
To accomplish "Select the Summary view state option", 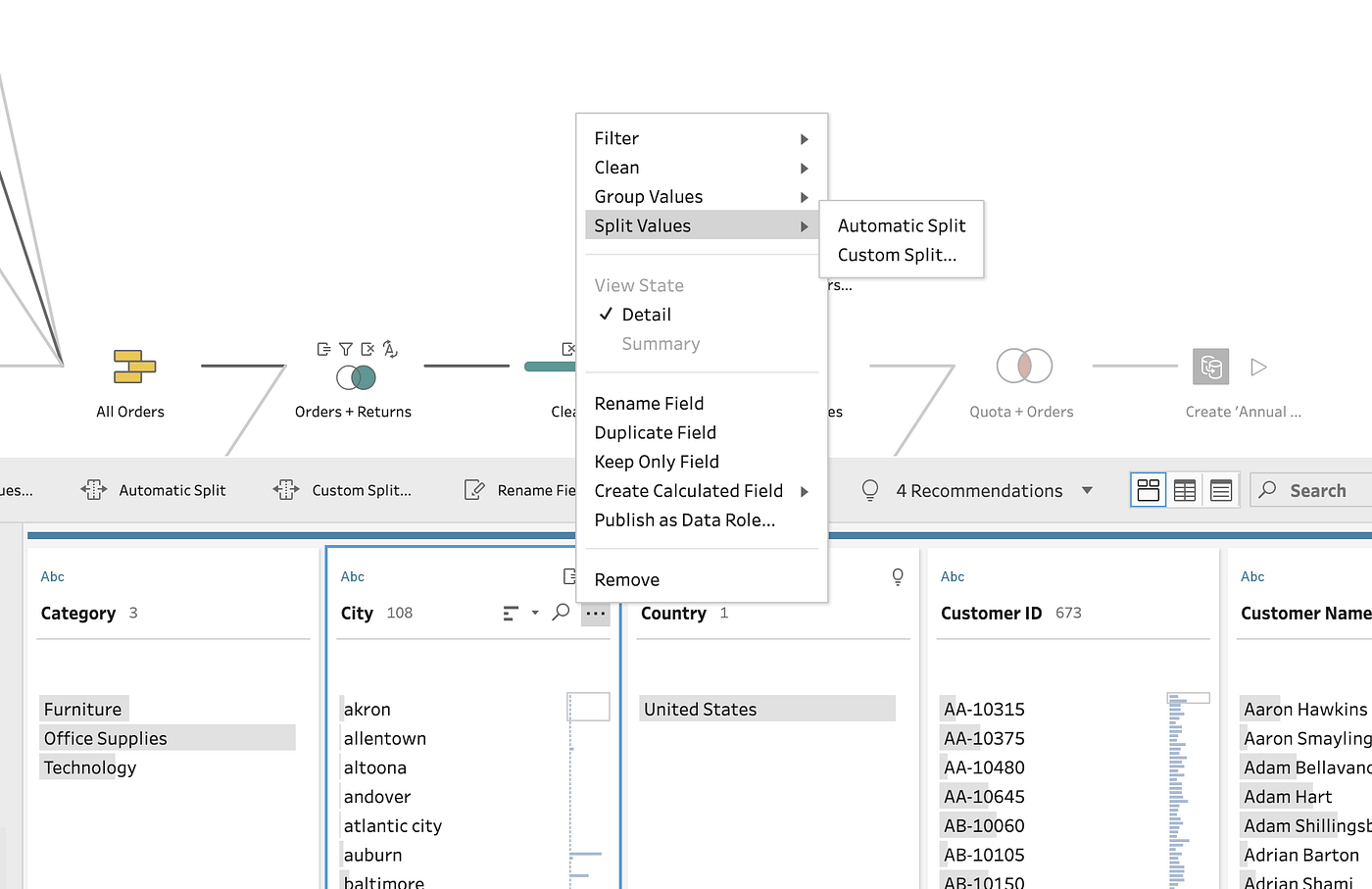I will point(661,343).
